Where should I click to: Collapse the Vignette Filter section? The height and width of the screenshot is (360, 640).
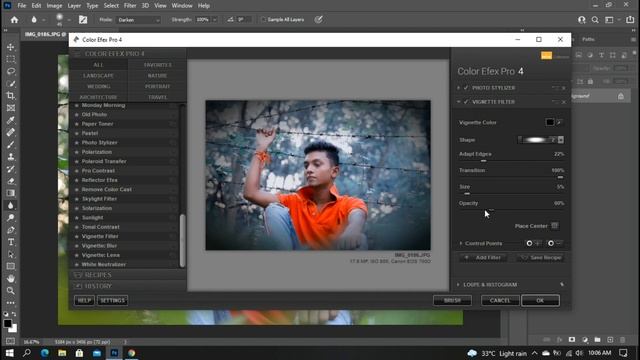click(459, 102)
